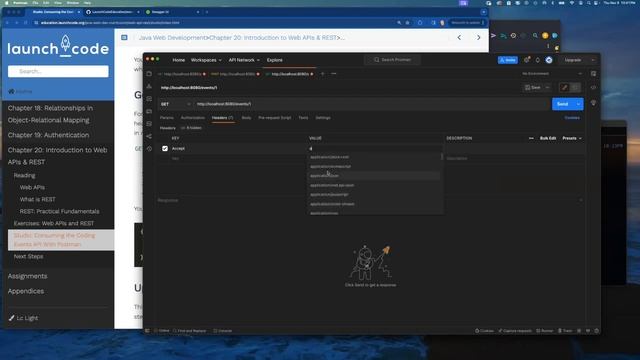Send the GET request

563,104
